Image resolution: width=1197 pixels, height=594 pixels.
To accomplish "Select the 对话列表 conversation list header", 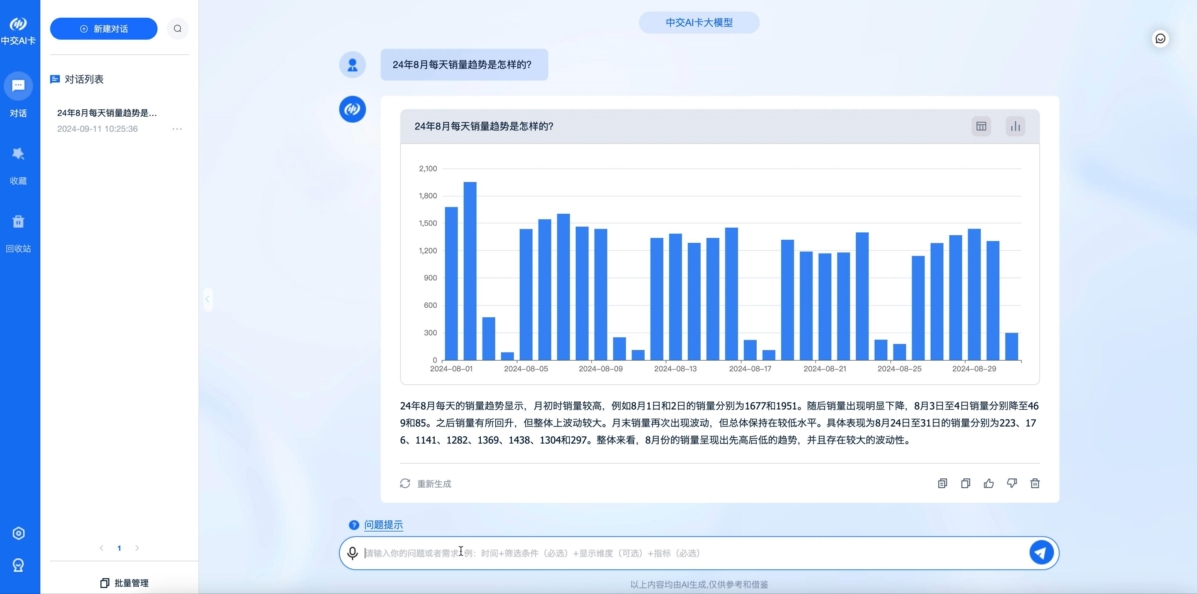I will tap(82, 80).
